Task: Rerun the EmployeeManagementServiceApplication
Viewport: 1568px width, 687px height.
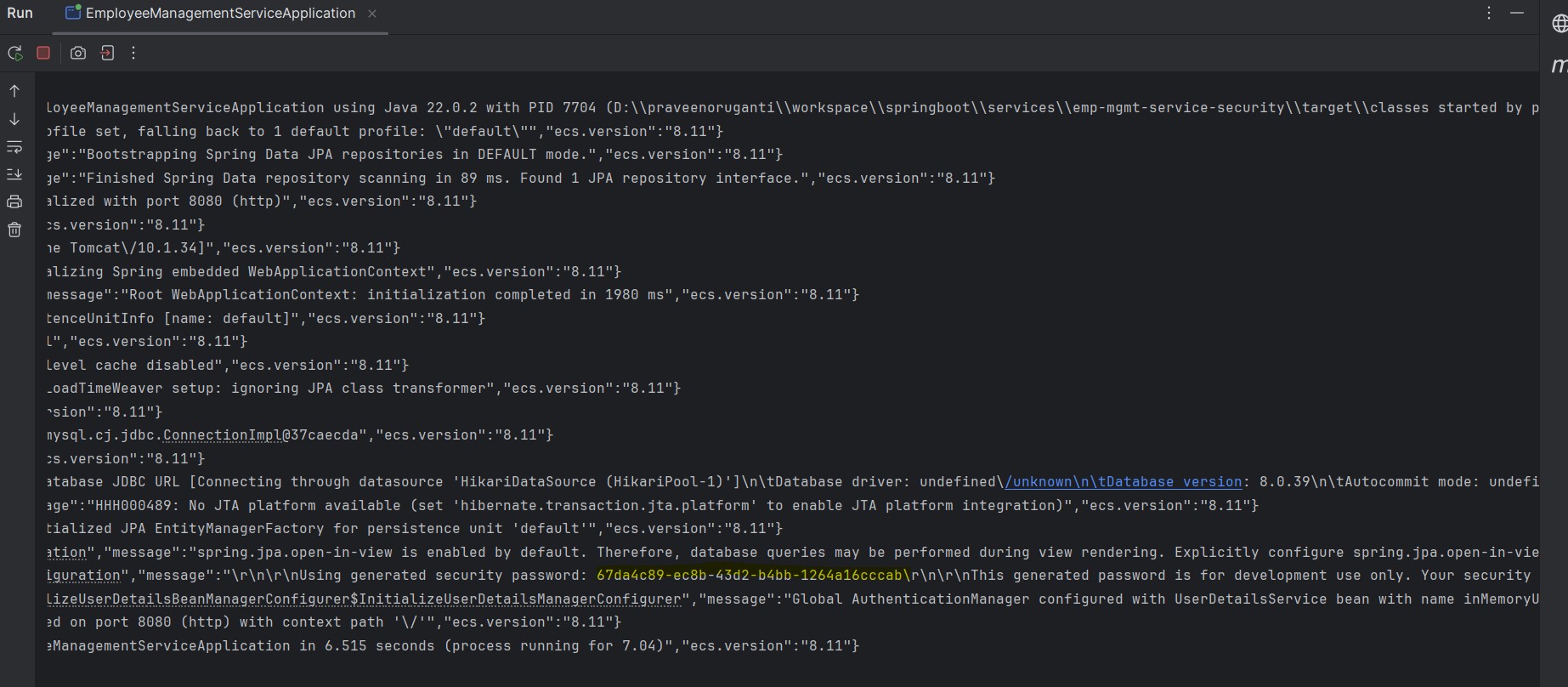Action: click(x=14, y=53)
